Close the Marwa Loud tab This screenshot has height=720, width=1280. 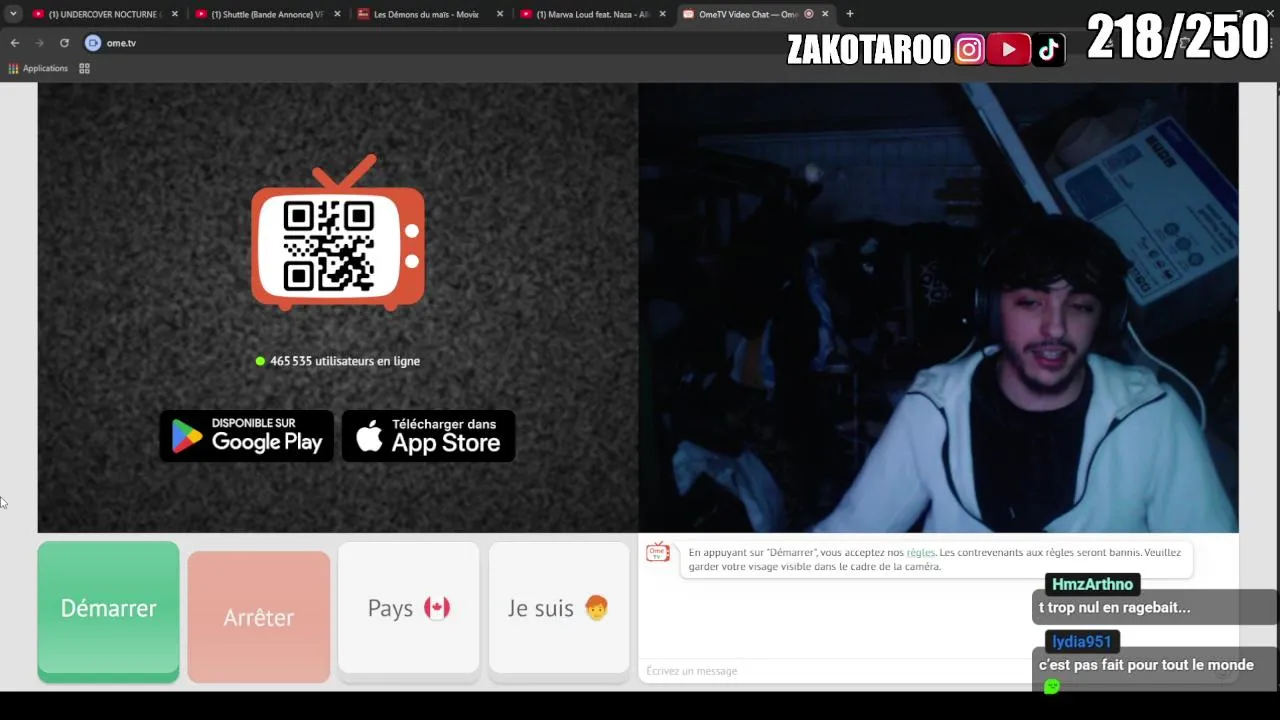[x=662, y=14]
